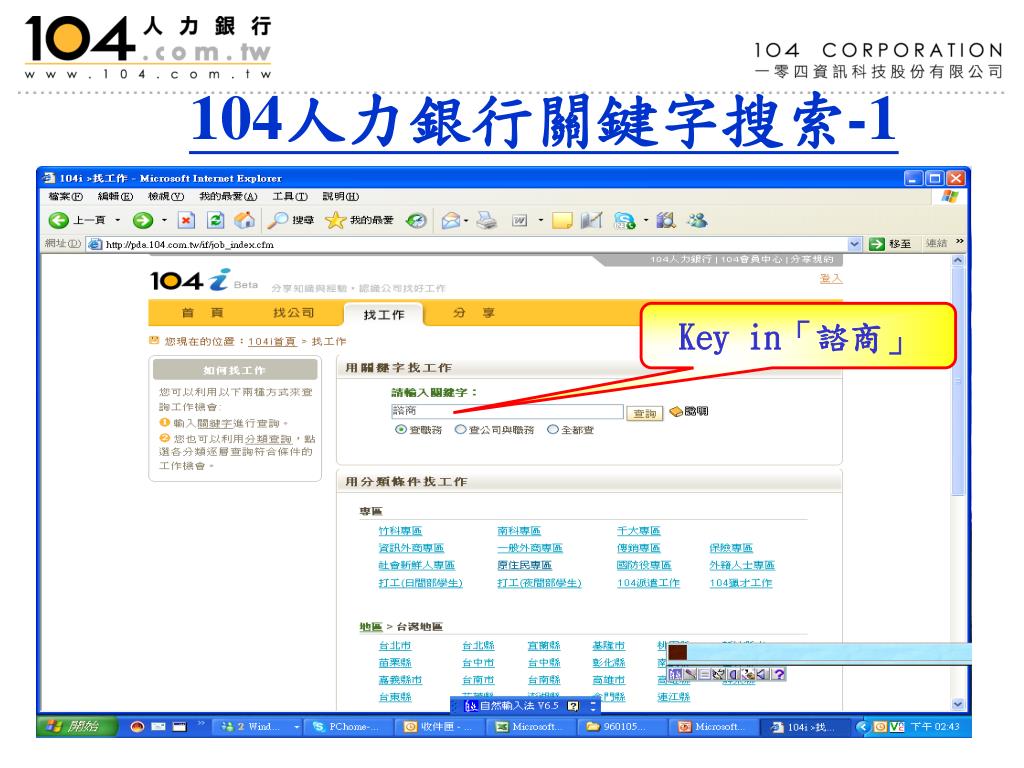
Task: Click the Messenger people toolbar icon
Action: pyautogui.click(x=697, y=221)
